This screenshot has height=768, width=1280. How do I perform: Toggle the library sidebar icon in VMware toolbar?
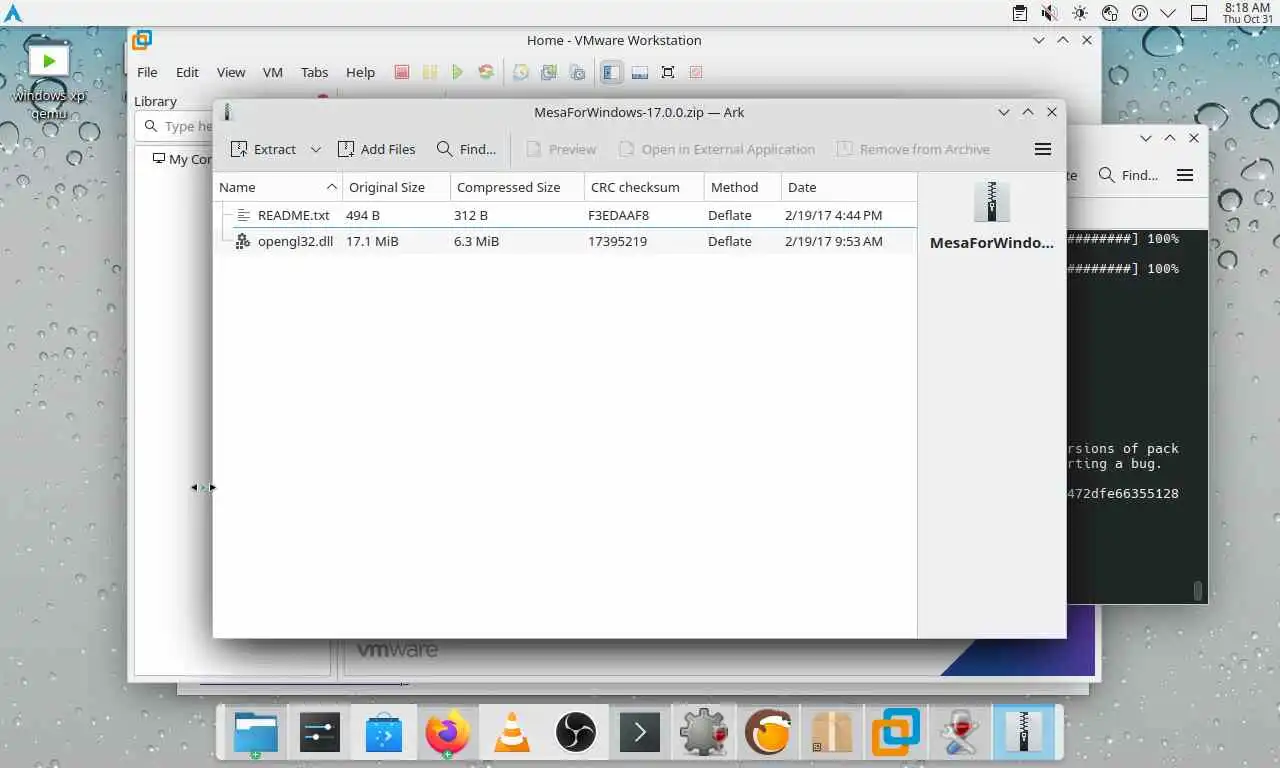coord(612,72)
